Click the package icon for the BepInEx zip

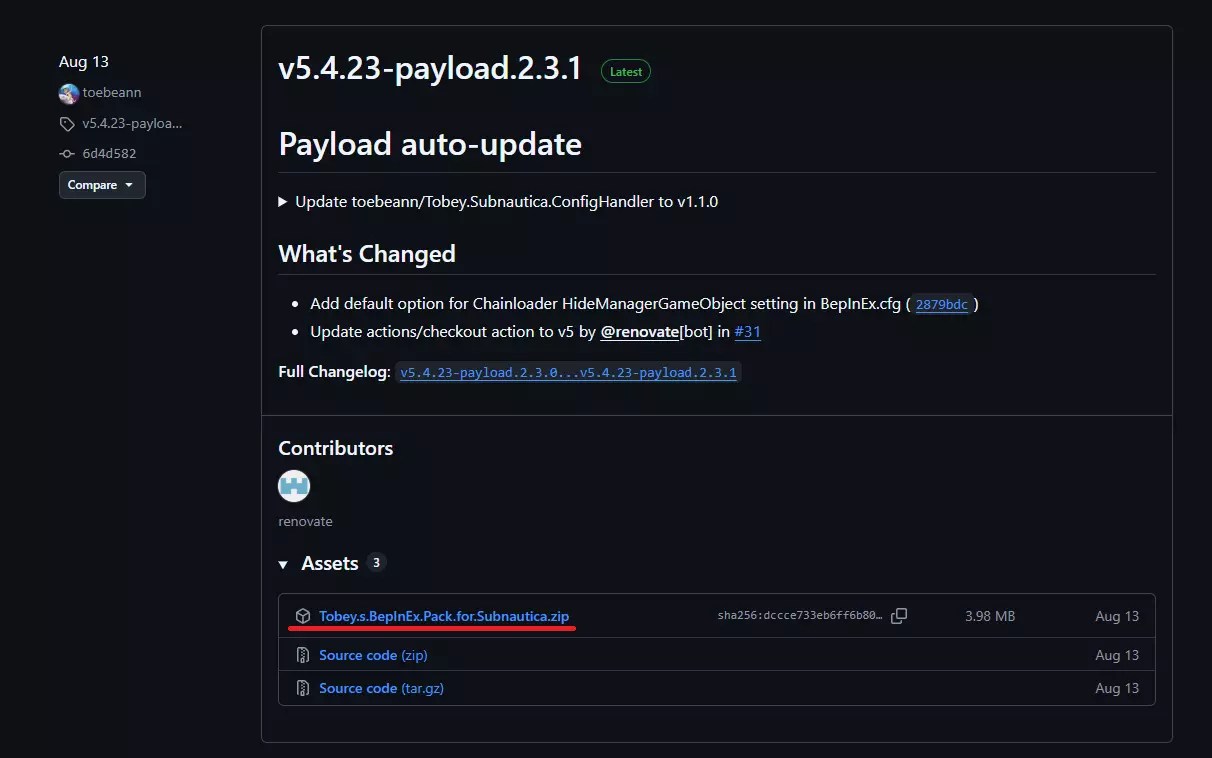coord(303,616)
